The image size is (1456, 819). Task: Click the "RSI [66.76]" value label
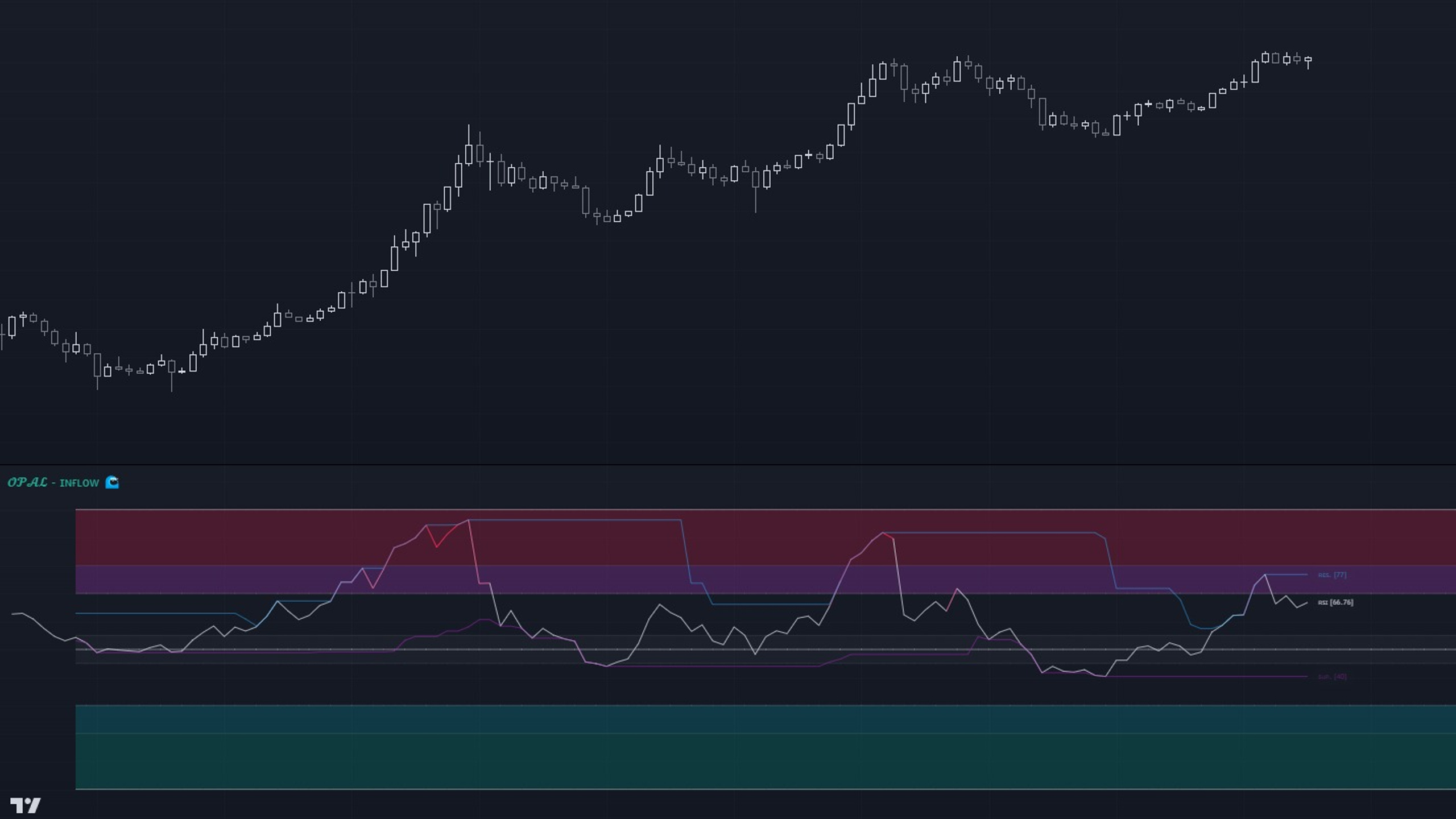(1335, 602)
